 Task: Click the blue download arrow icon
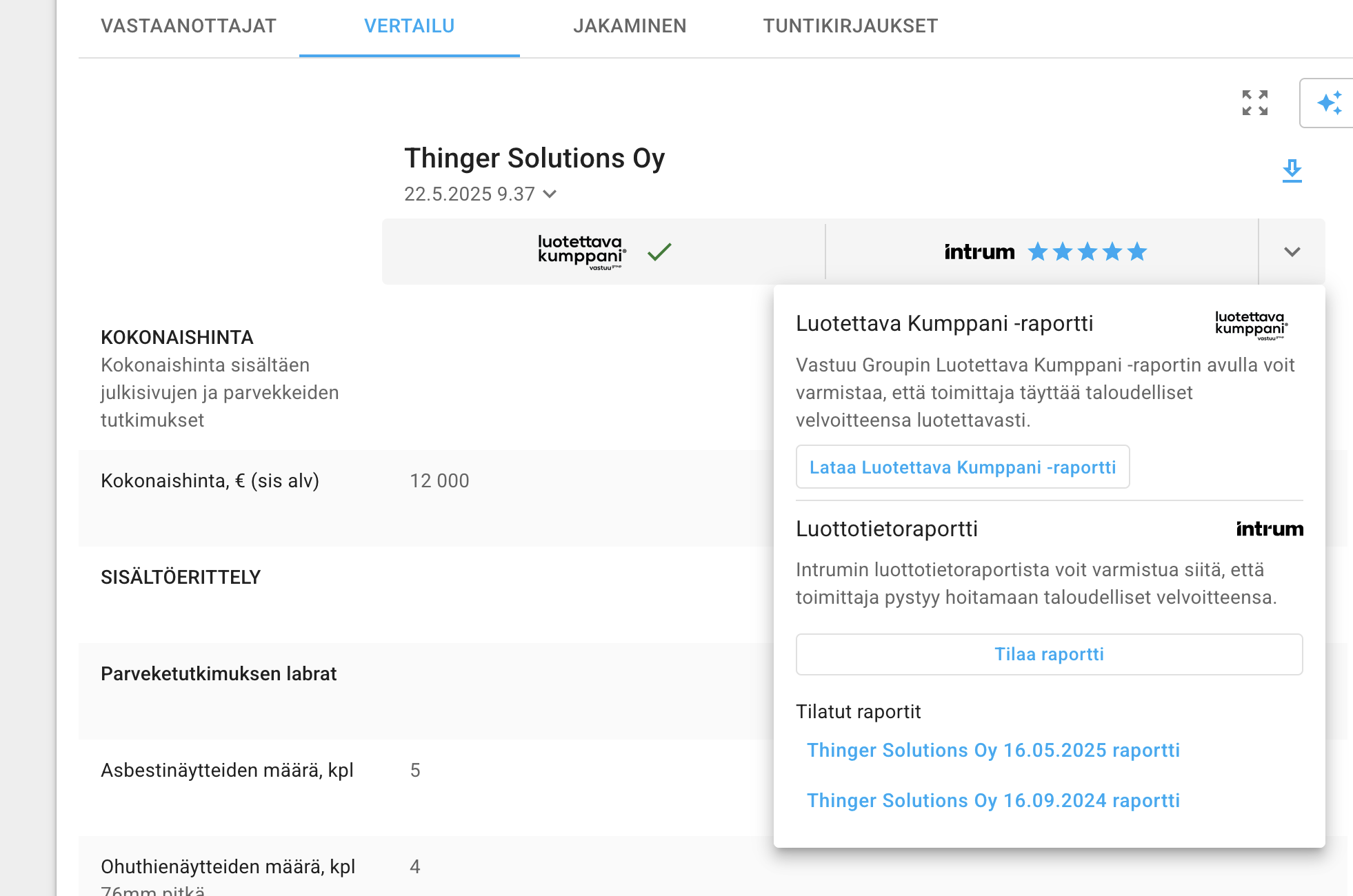click(x=1292, y=170)
